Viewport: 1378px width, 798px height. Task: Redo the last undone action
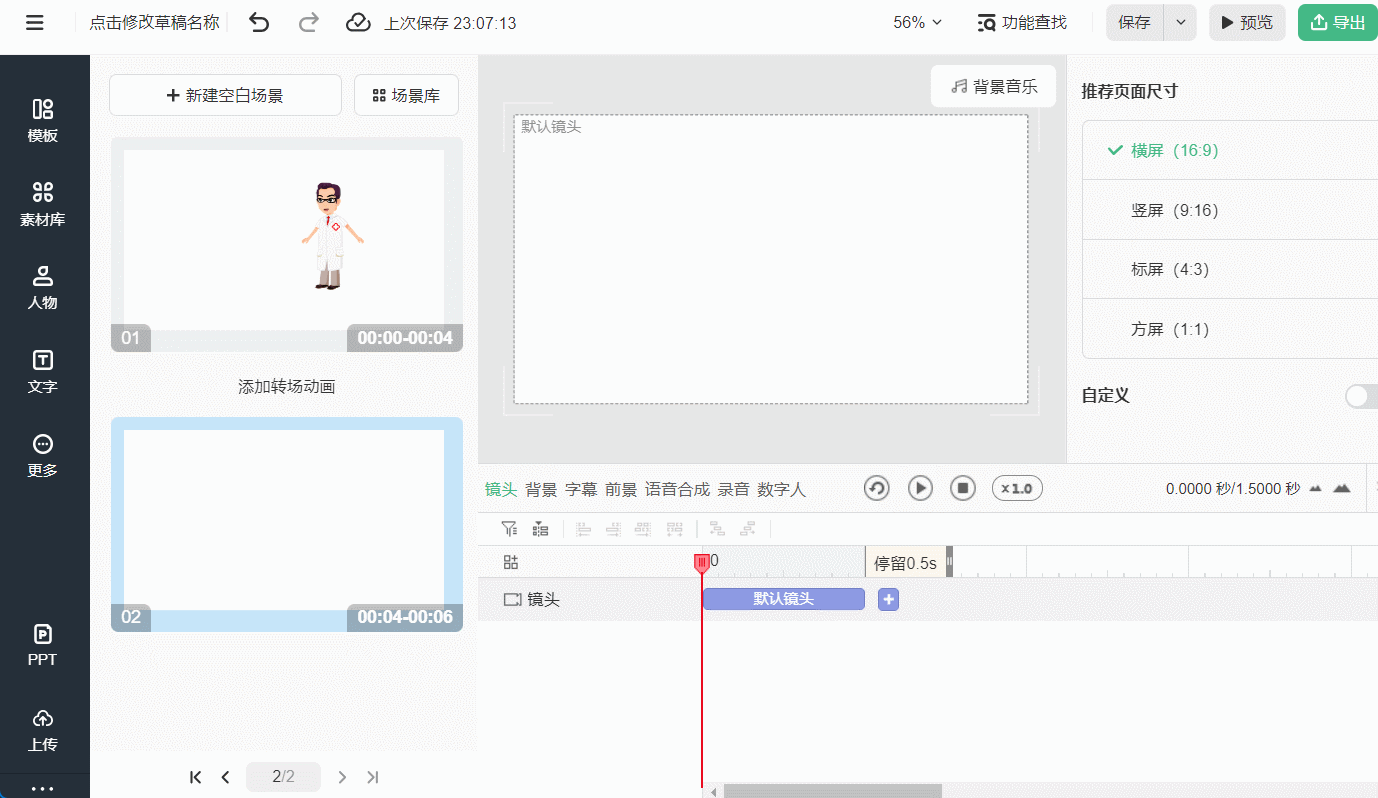point(310,22)
